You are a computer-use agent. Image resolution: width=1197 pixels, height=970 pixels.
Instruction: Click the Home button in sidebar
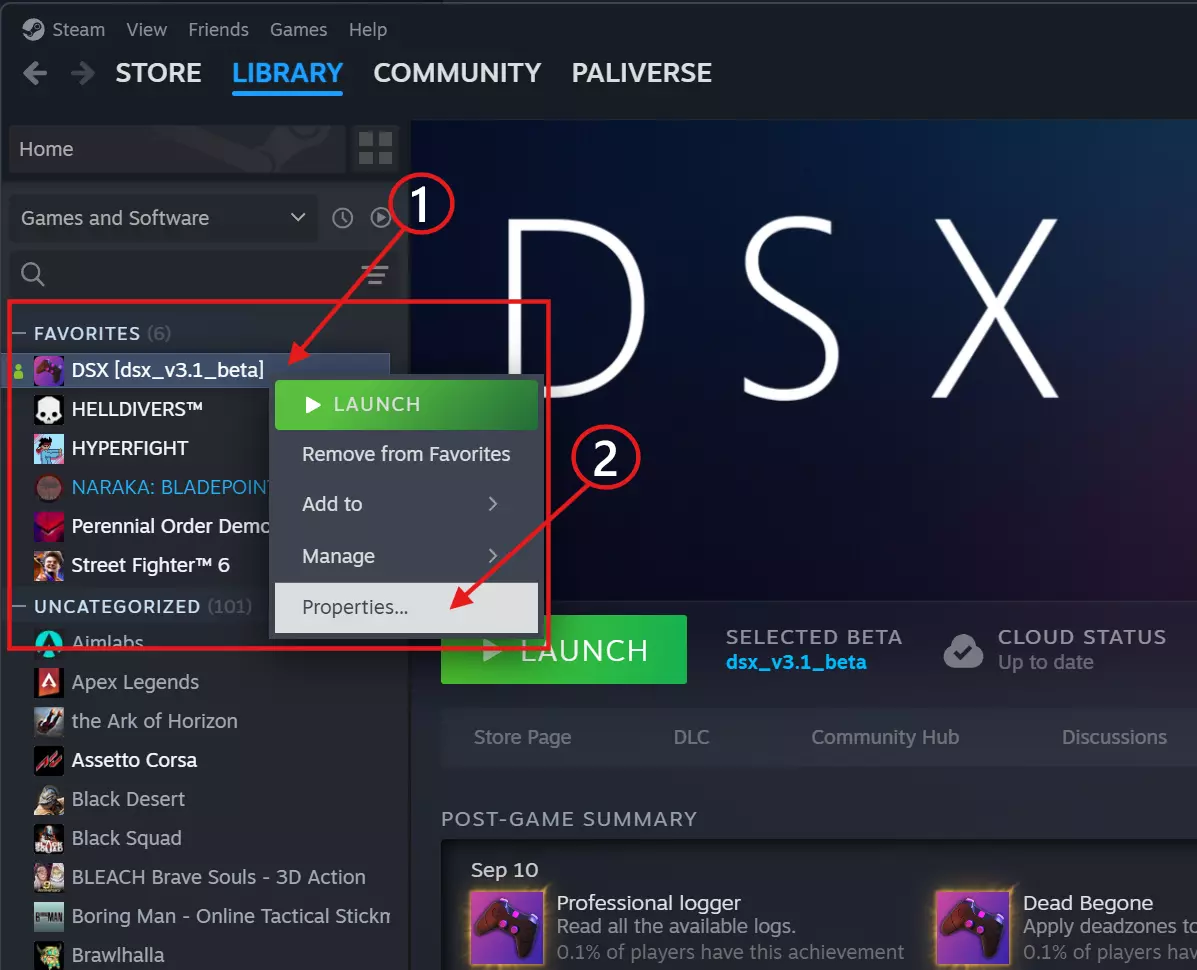click(x=177, y=149)
